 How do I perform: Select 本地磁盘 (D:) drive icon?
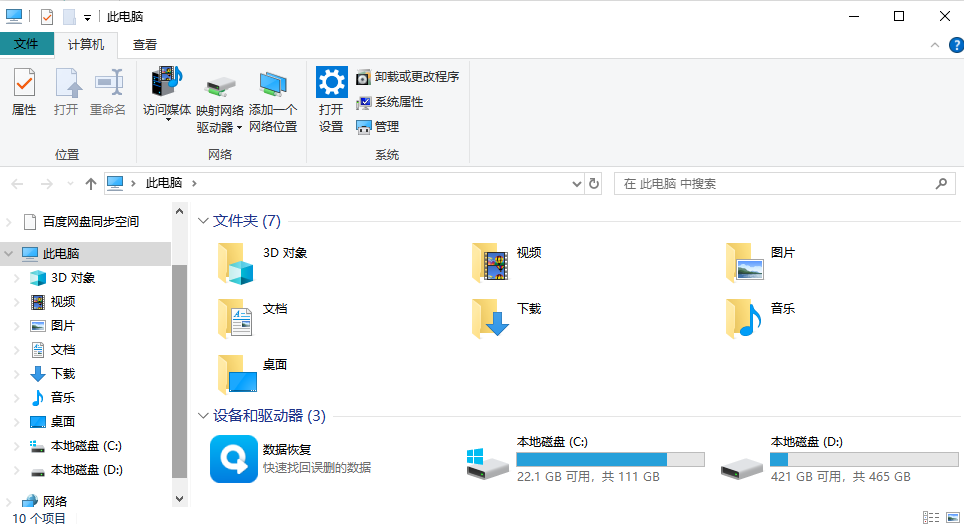coord(741,469)
